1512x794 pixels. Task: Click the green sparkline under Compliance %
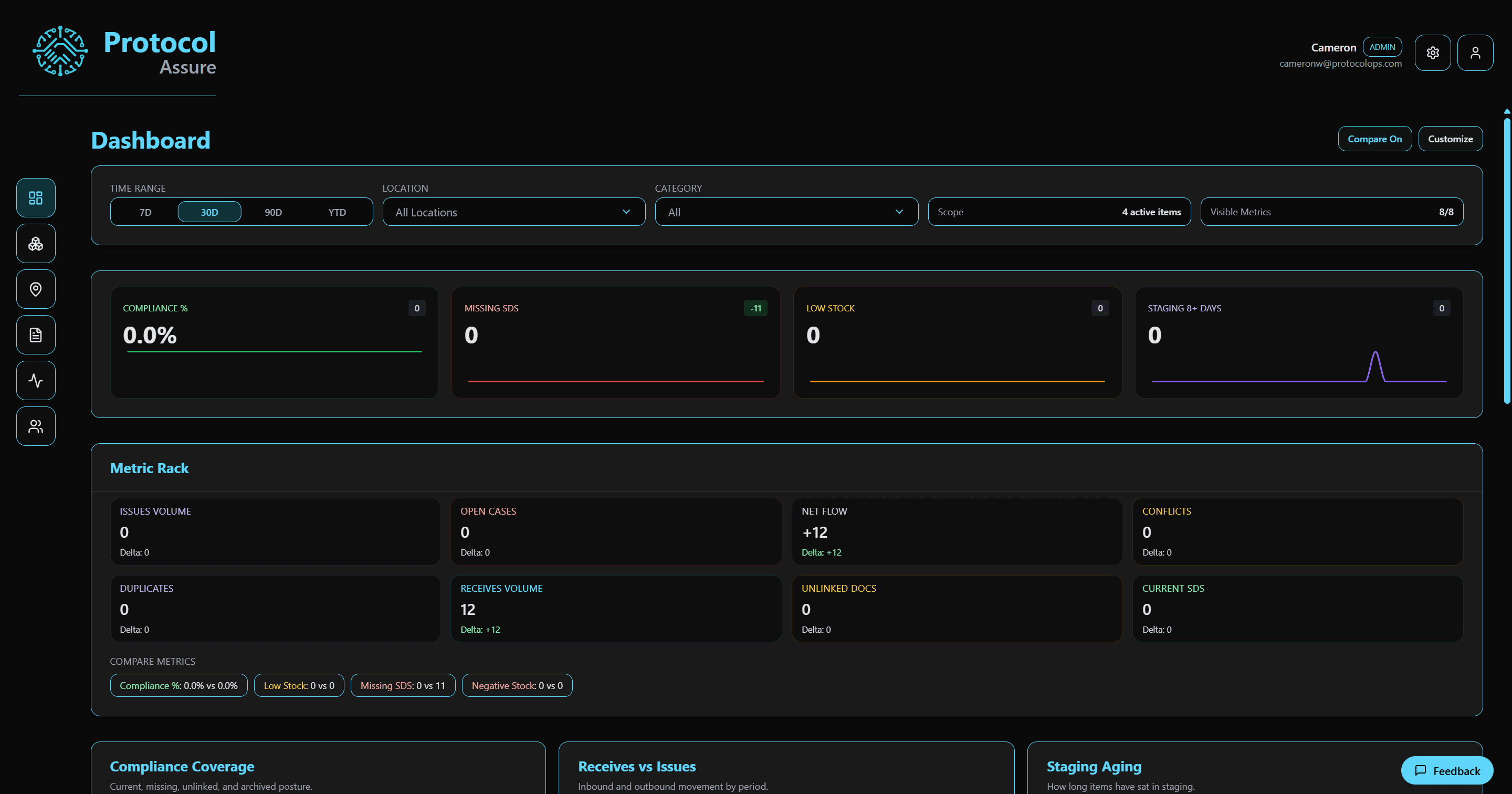pos(274,351)
